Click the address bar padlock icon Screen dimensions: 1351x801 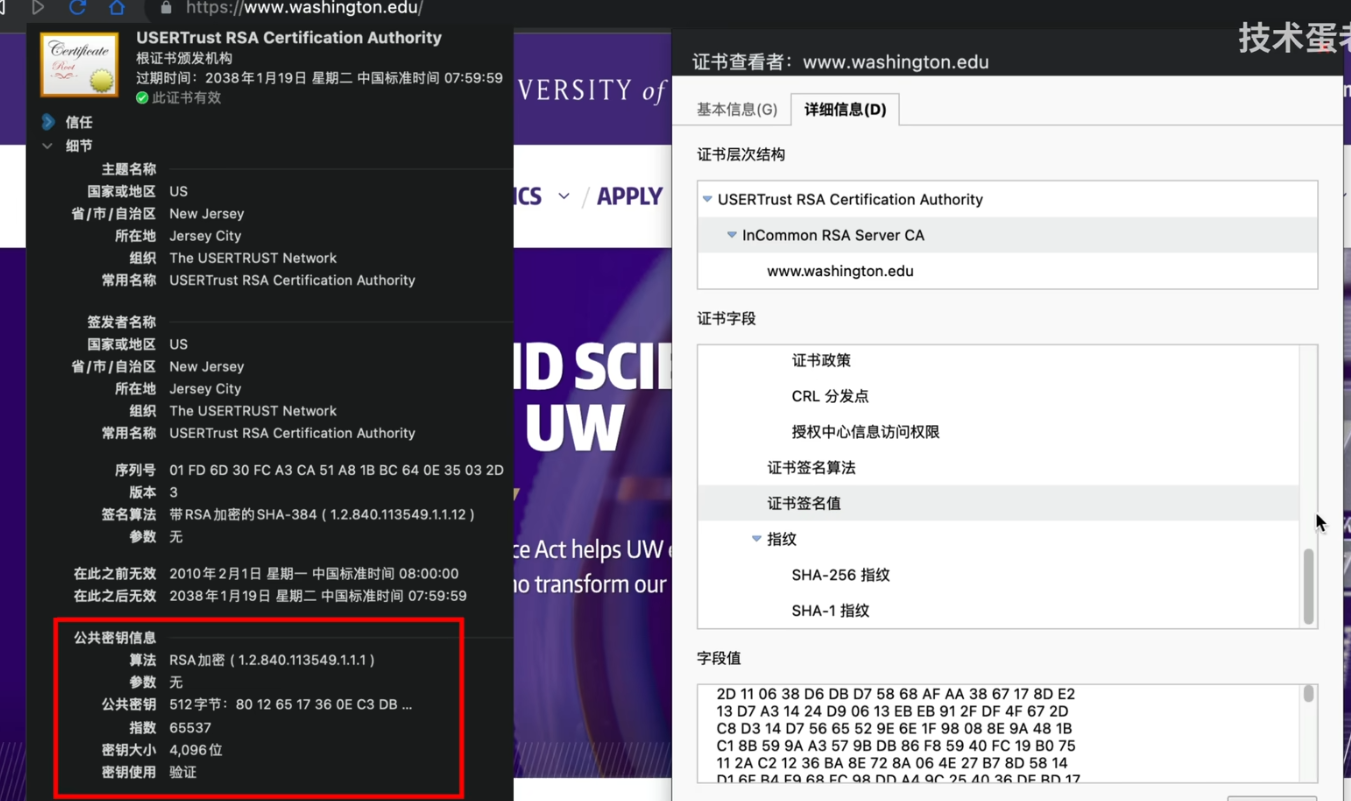pos(166,8)
